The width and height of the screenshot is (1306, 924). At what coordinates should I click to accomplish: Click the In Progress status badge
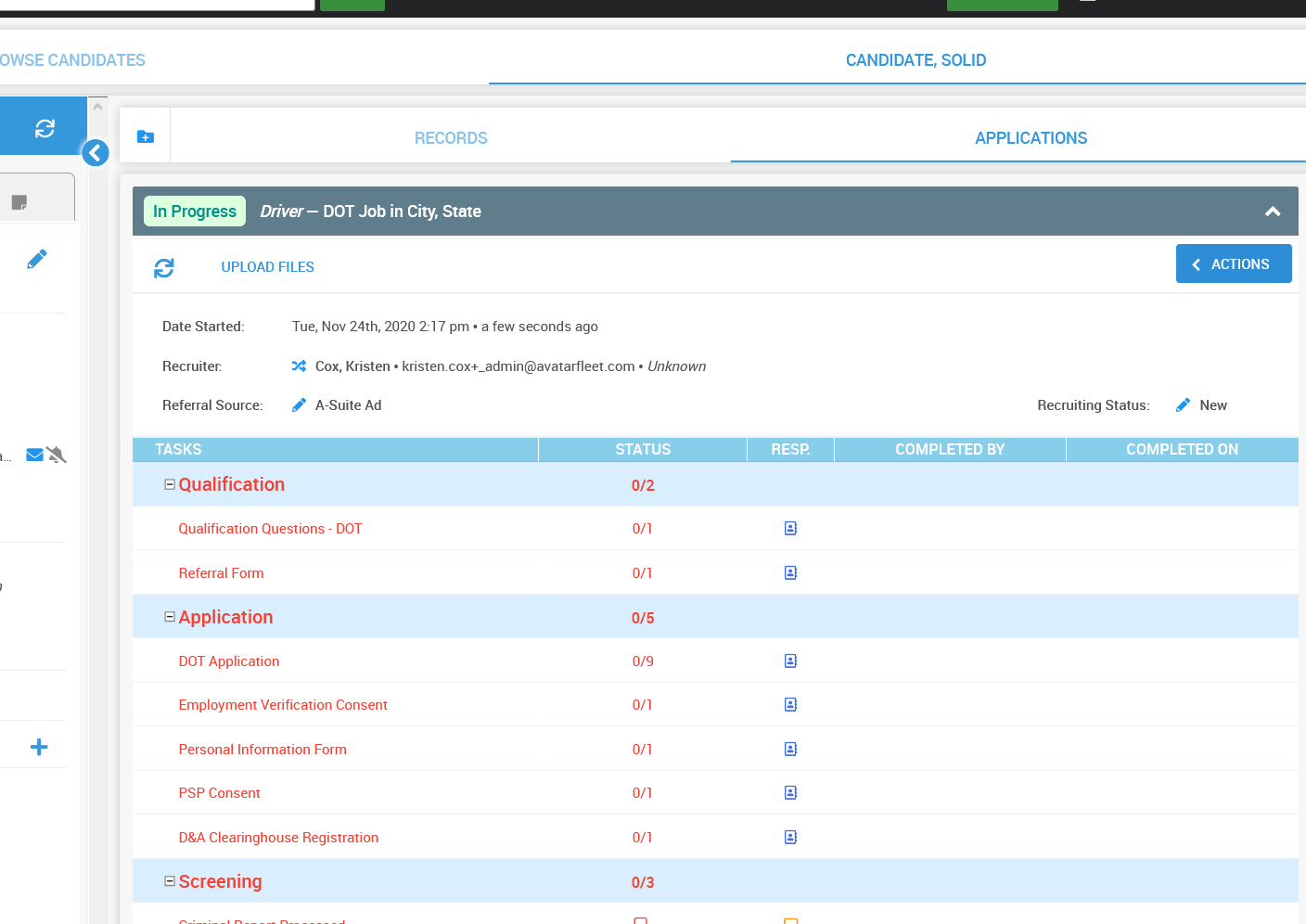[x=195, y=212]
